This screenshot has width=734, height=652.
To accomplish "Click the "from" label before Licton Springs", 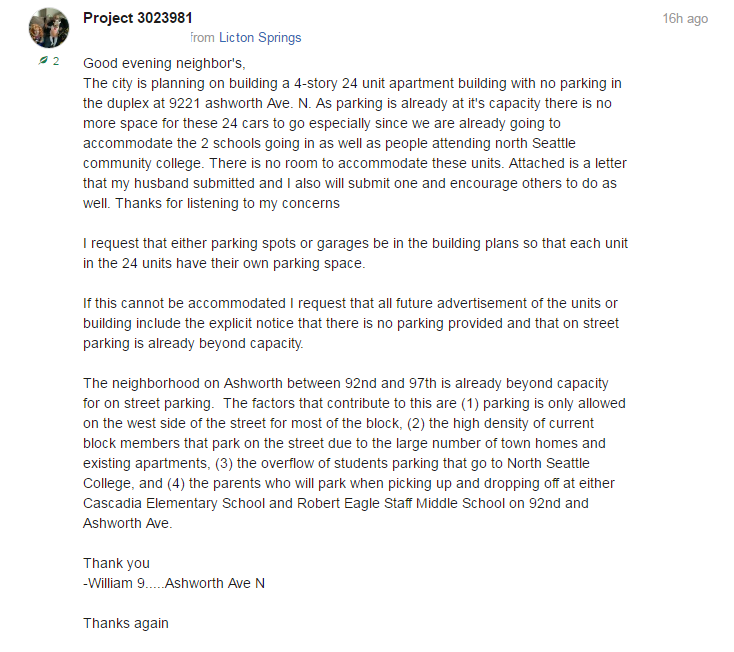I will (202, 38).
